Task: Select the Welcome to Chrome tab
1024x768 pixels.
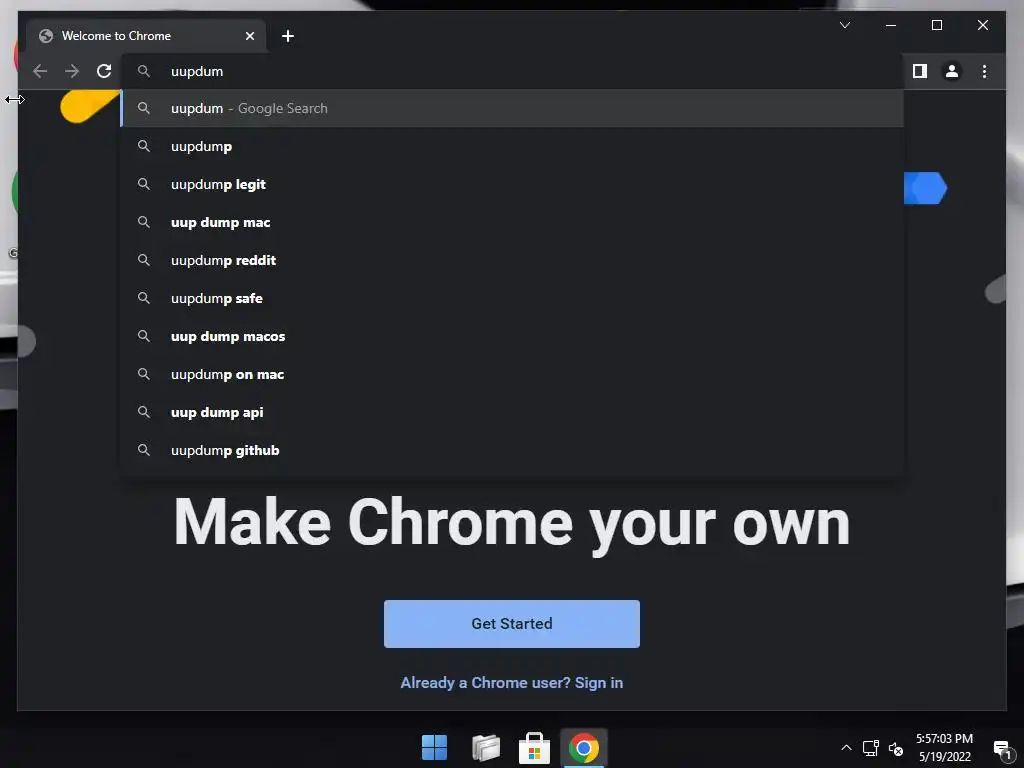Action: pyautogui.click(x=146, y=36)
